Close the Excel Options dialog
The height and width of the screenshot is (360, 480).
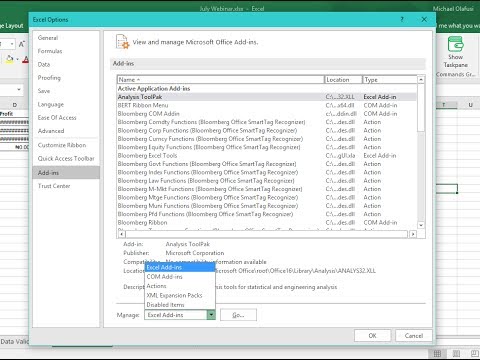(x=424, y=19)
